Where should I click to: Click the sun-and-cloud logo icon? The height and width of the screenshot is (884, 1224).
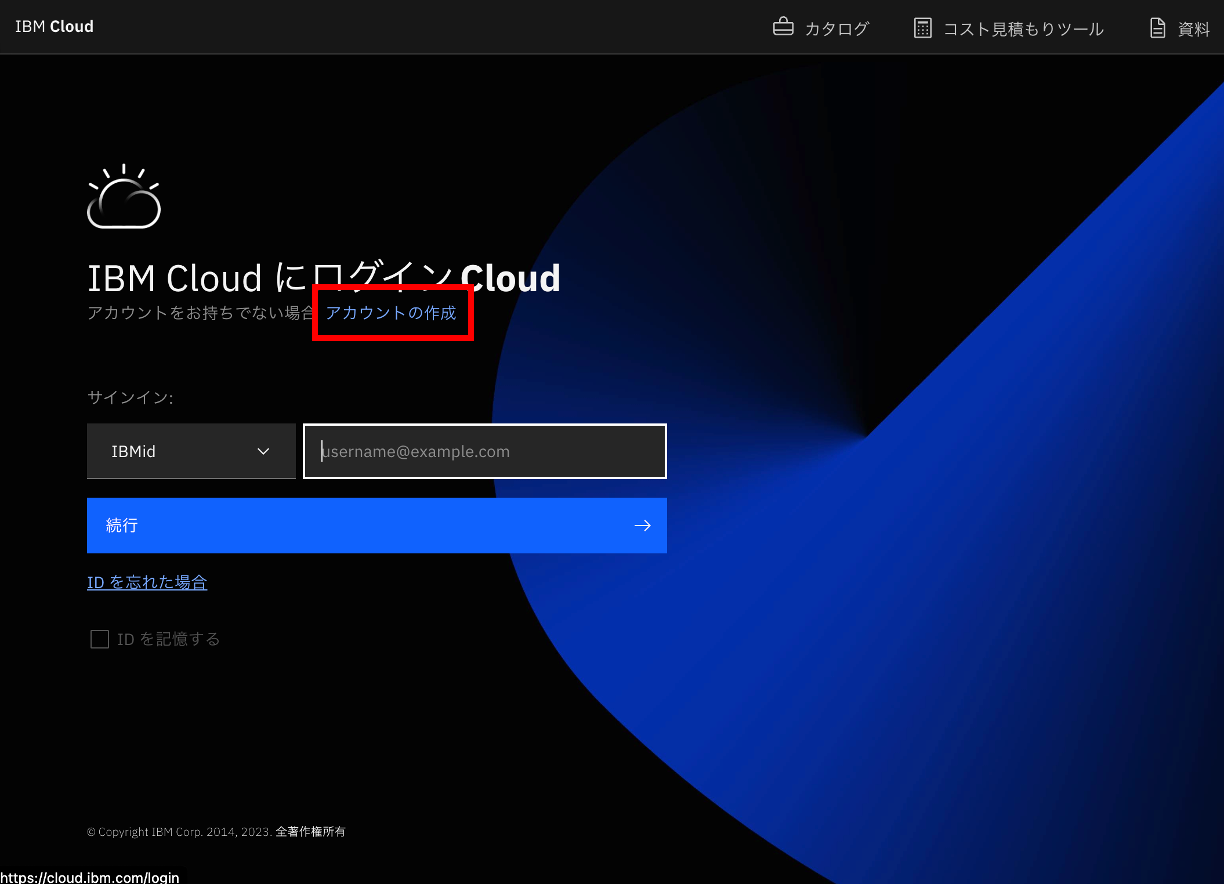124,197
